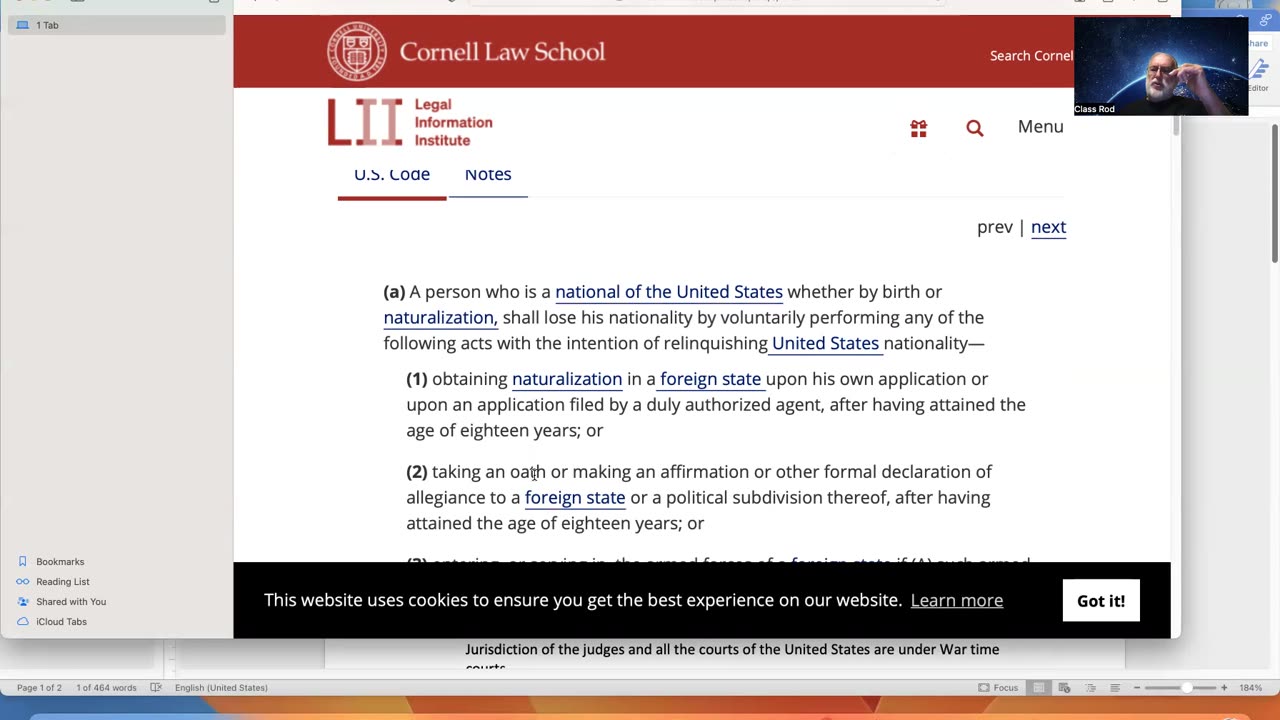Click the prev navigation text
The image size is (1280, 720).
994,227
